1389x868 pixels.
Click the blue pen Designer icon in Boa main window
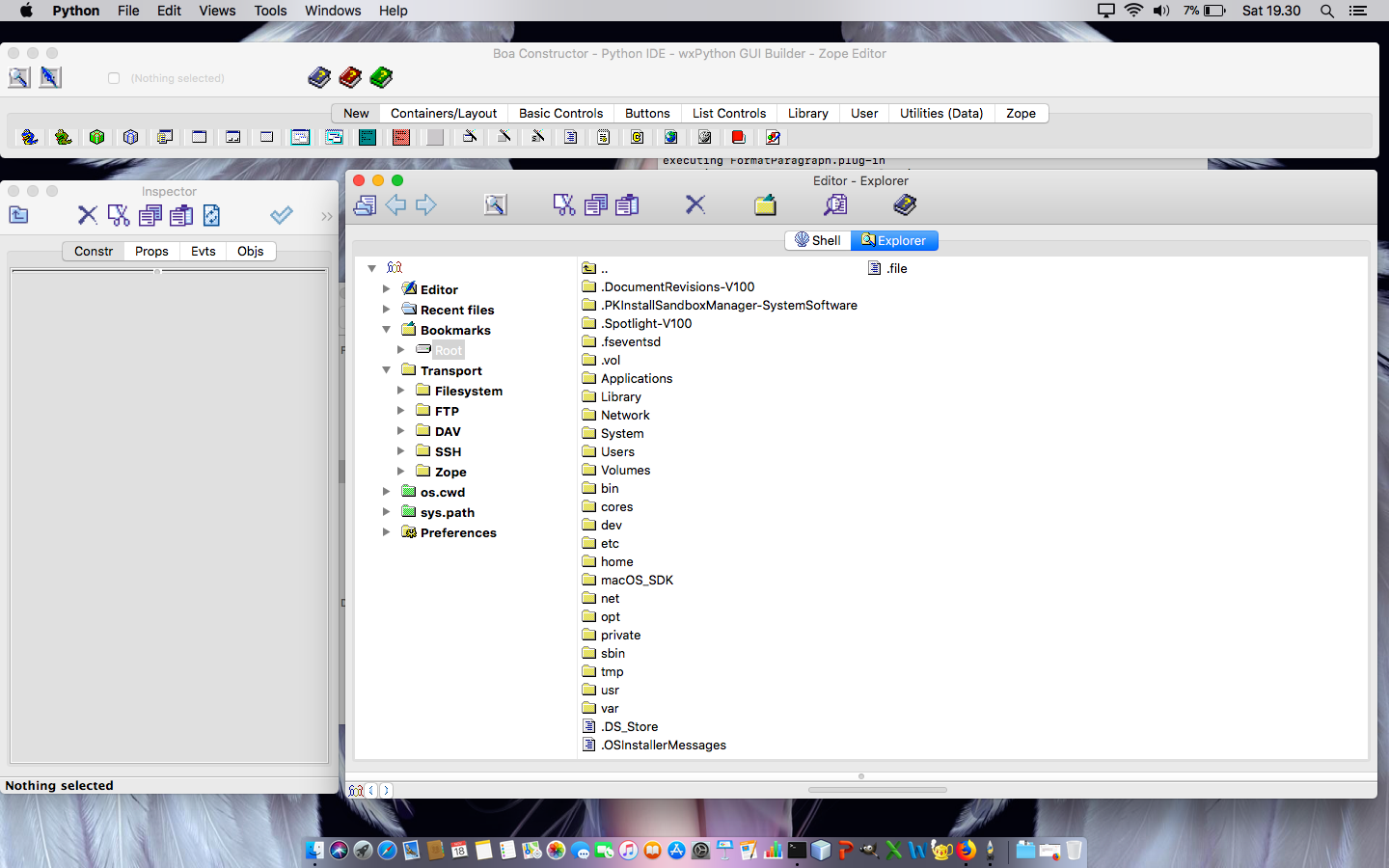point(50,78)
